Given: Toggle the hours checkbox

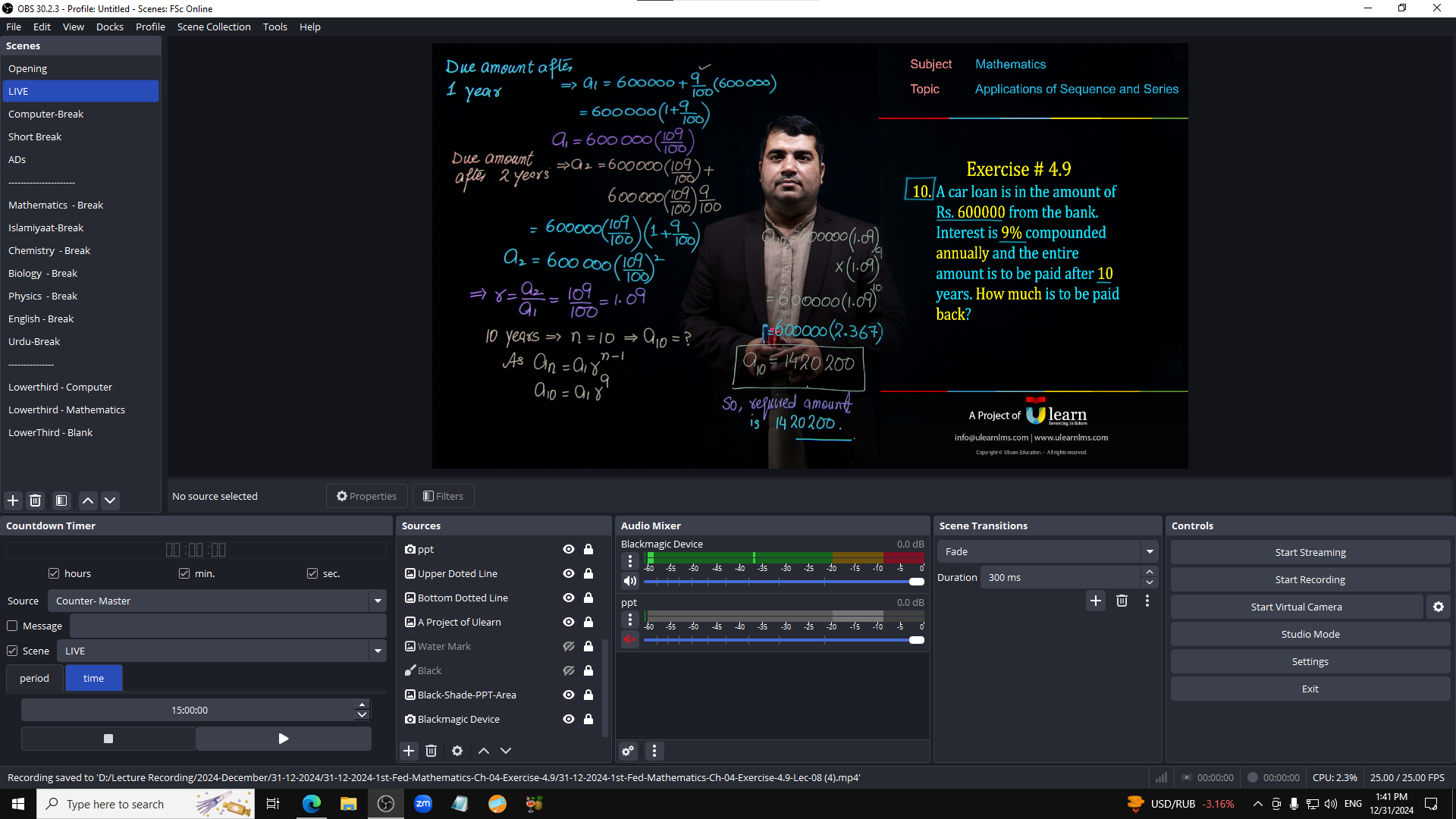Looking at the screenshot, I should tap(54, 573).
